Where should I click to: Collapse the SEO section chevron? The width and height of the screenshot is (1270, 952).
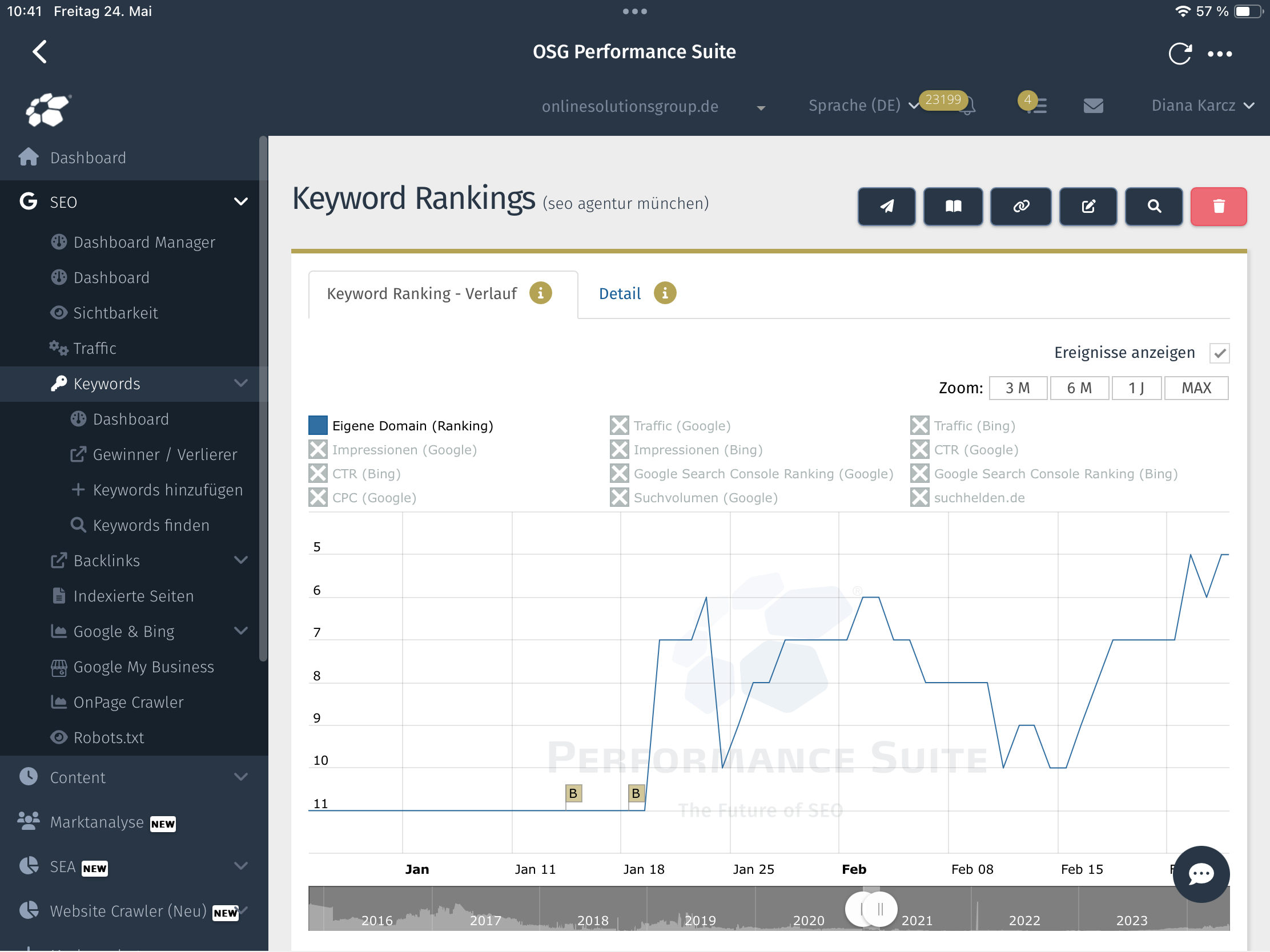click(x=241, y=202)
